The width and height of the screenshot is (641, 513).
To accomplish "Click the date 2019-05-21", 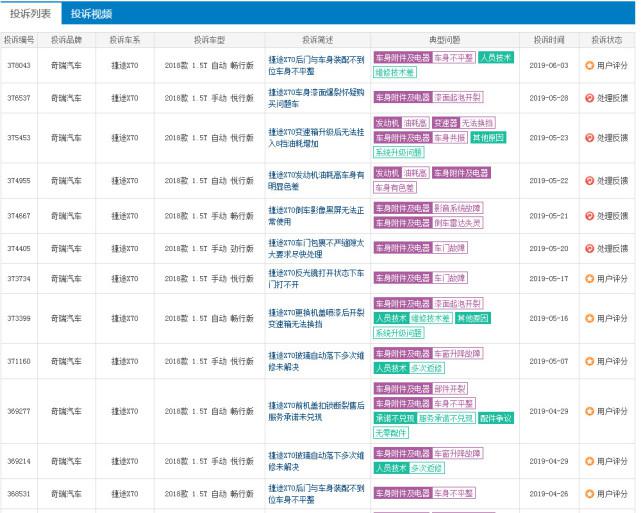I will point(549,216).
